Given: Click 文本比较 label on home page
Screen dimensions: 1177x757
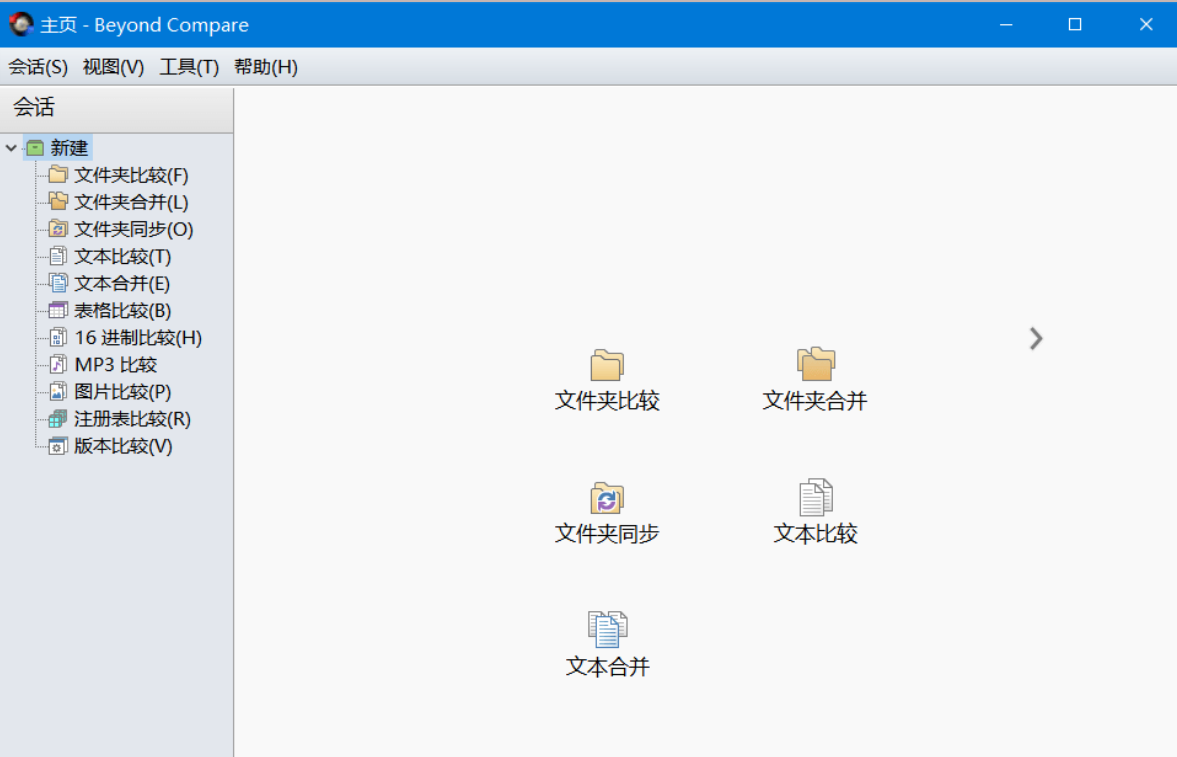Looking at the screenshot, I should point(815,534).
